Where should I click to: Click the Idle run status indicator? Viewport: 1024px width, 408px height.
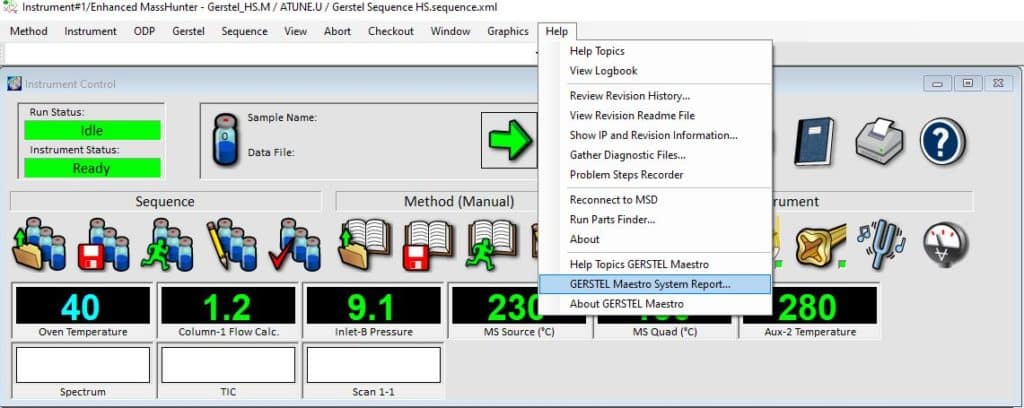tap(92, 131)
